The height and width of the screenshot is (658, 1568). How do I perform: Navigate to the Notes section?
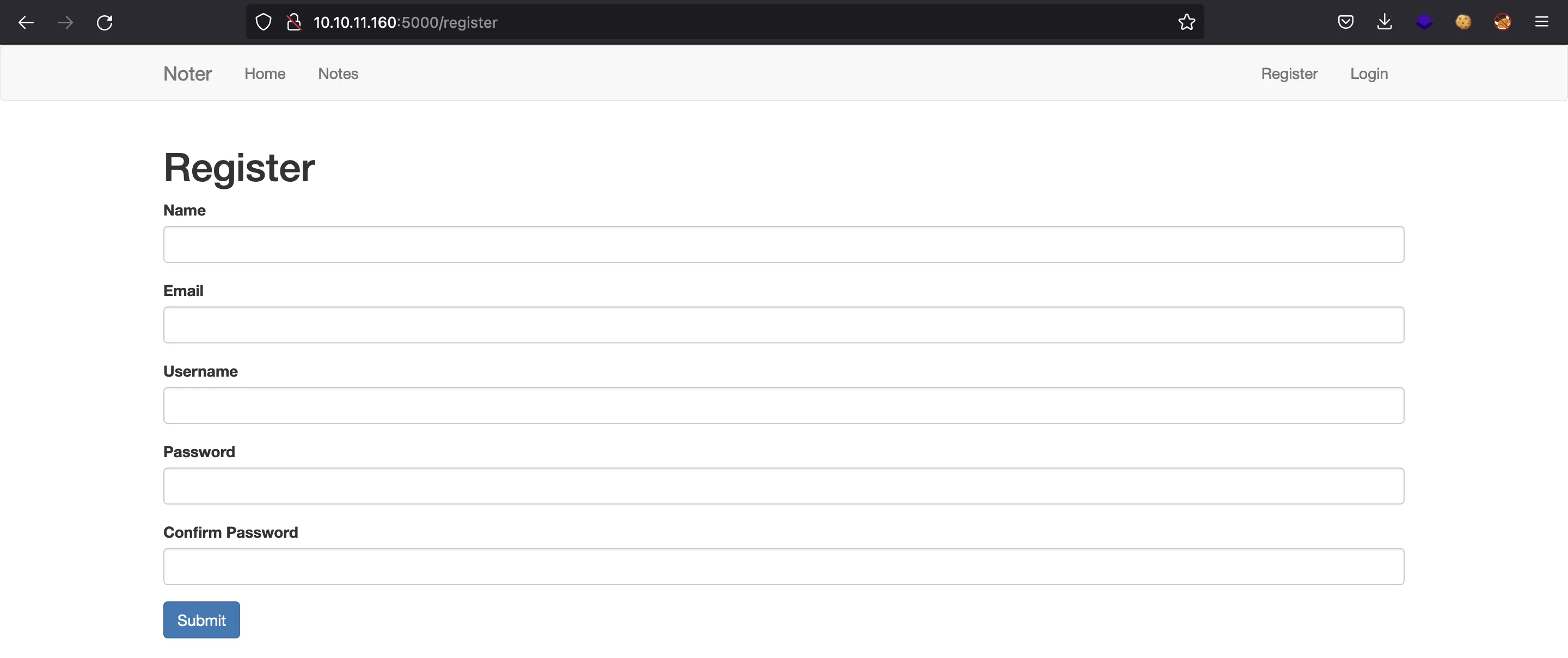click(337, 73)
